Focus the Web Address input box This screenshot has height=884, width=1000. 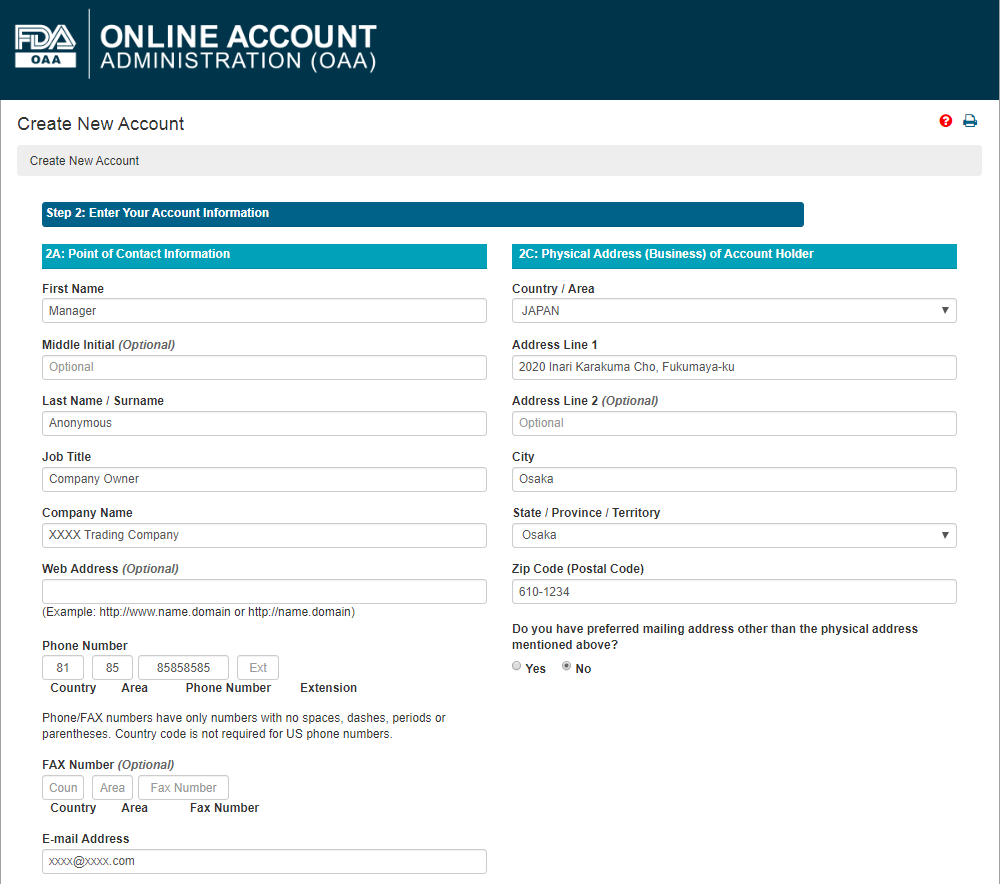264,591
